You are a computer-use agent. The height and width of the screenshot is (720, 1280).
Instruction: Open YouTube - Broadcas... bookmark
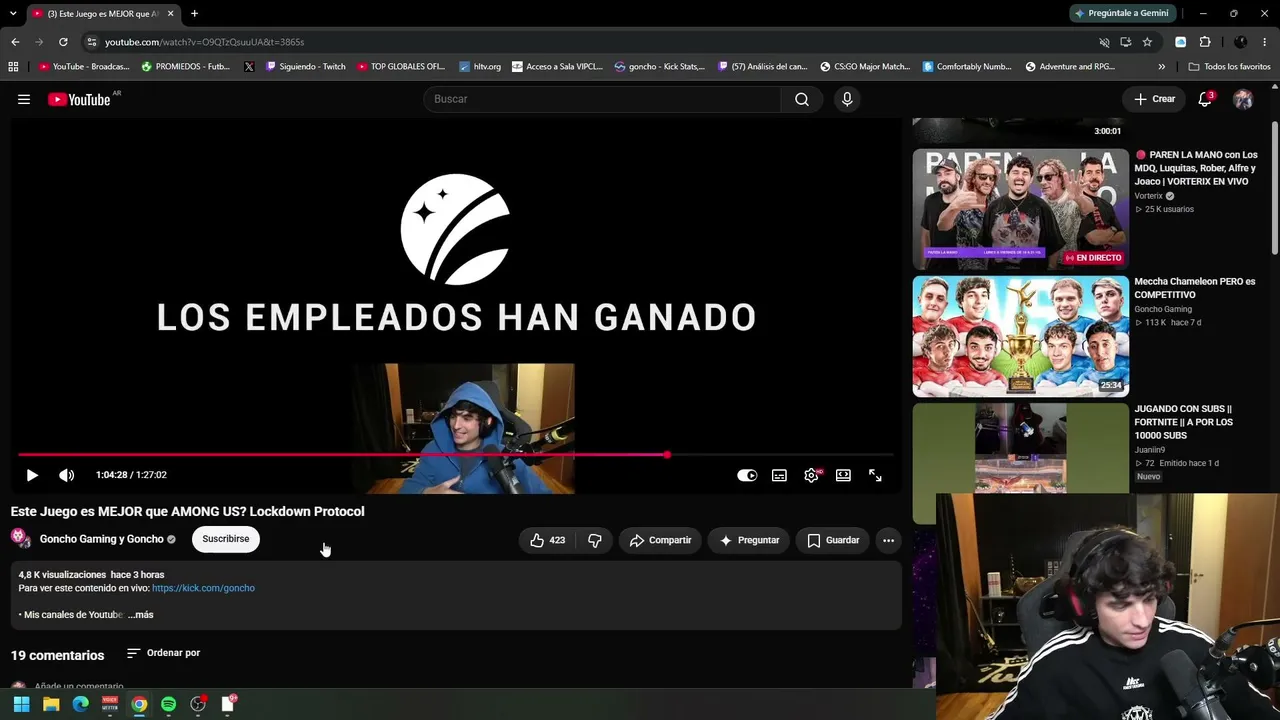[x=84, y=66]
